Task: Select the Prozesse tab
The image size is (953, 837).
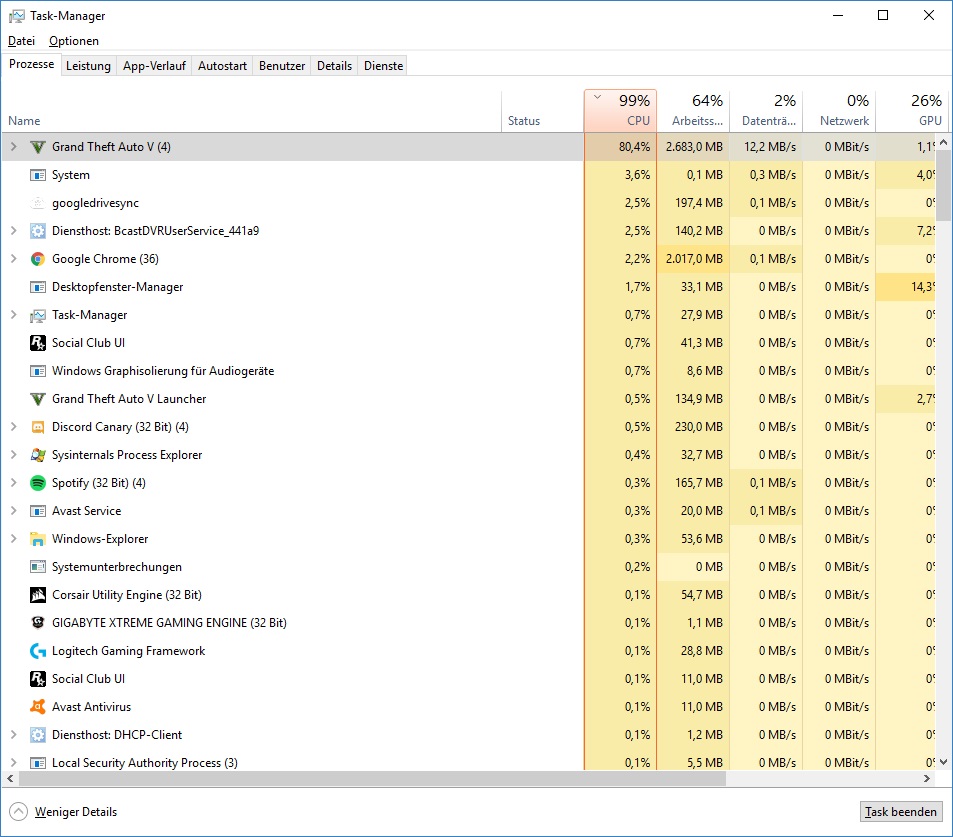Action: point(32,64)
